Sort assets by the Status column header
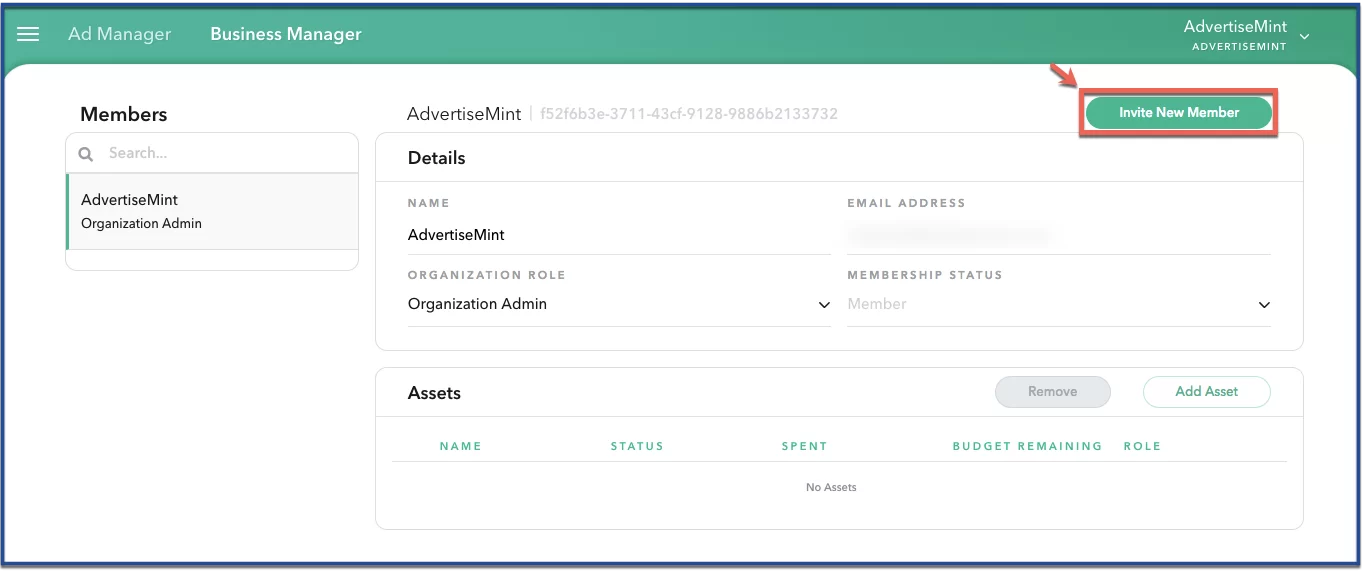Viewport: 1362px width, 571px height. 637,446
